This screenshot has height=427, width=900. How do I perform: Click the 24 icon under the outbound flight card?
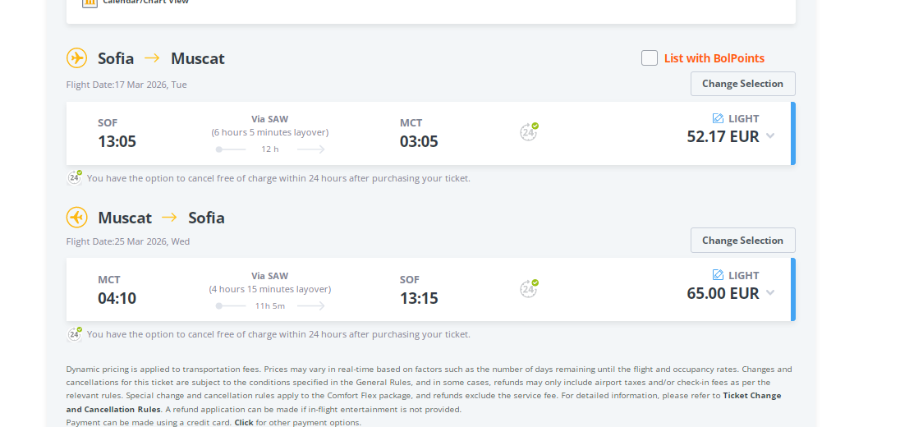click(x=75, y=177)
